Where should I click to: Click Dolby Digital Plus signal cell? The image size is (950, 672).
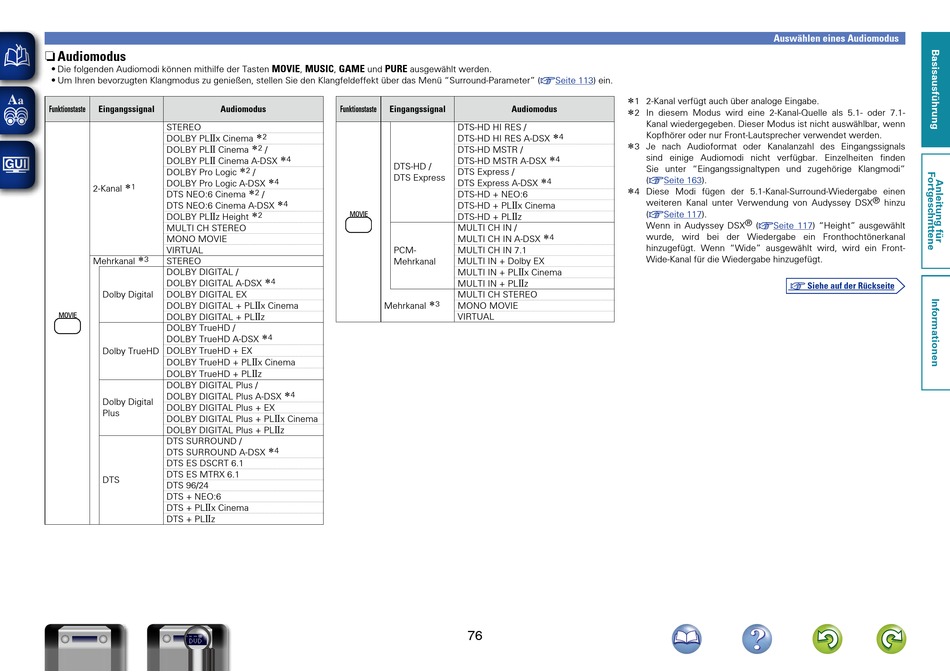(x=130, y=407)
